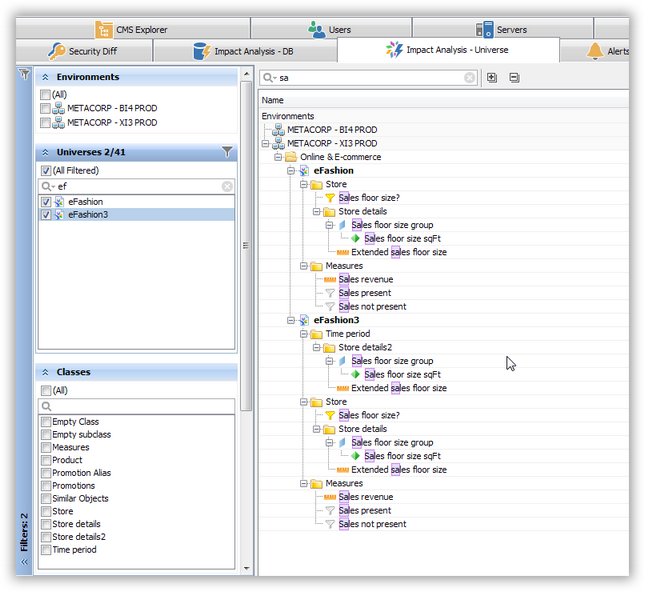
Task: Open the Security Diff tab
Action: (84, 51)
